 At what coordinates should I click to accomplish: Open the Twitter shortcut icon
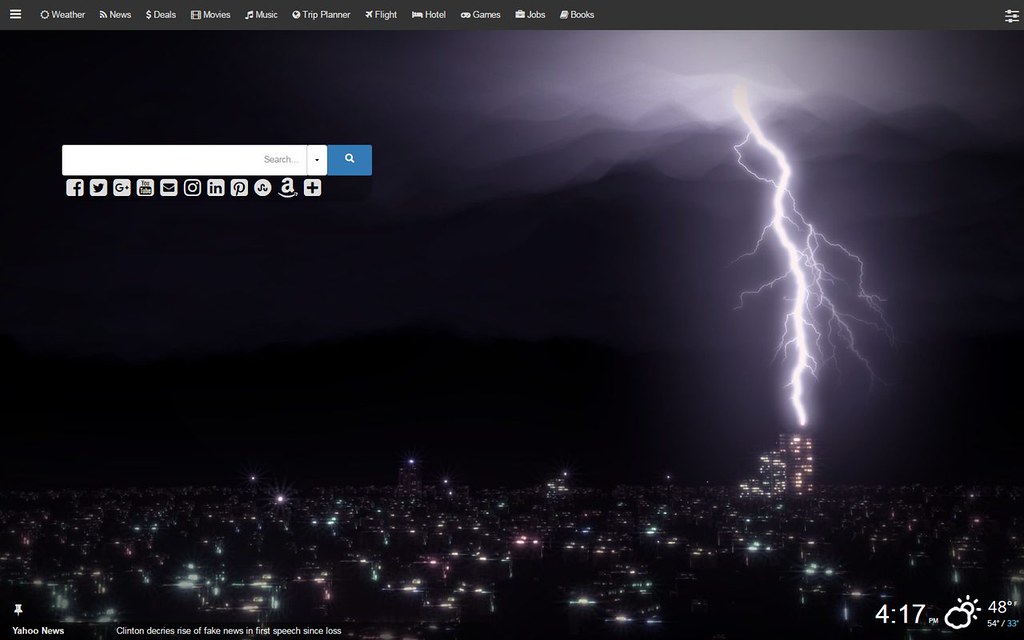(x=98, y=188)
